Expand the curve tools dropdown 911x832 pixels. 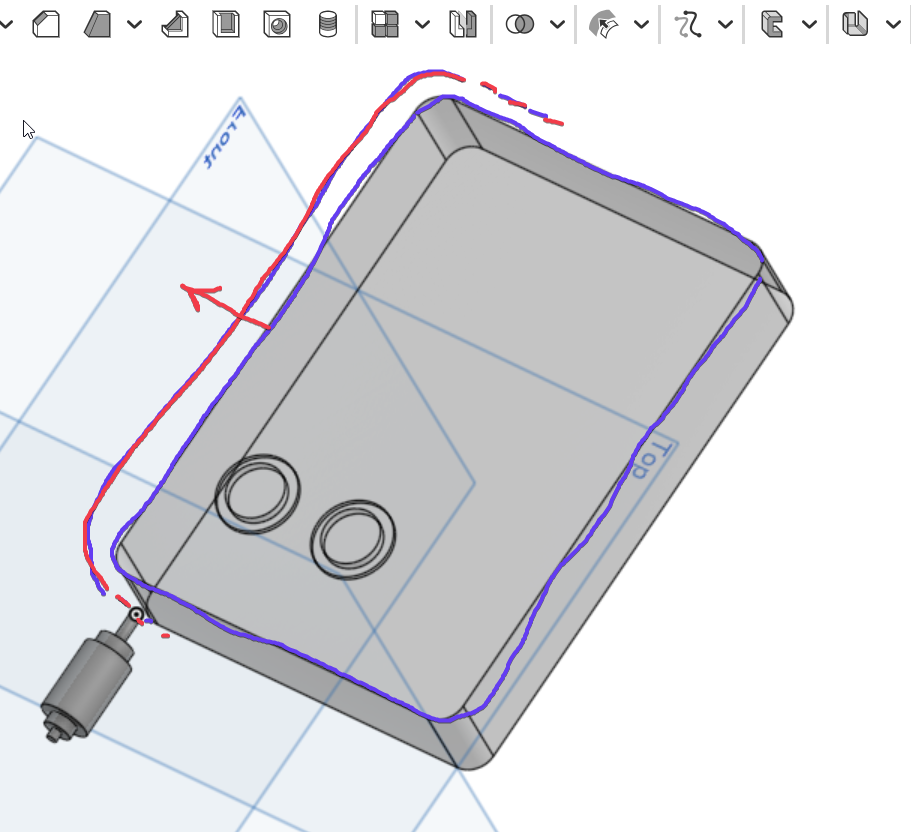click(x=725, y=24)
